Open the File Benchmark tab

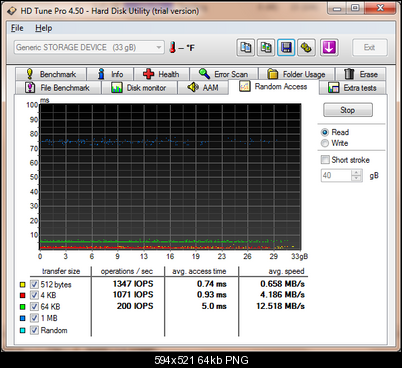58,88
